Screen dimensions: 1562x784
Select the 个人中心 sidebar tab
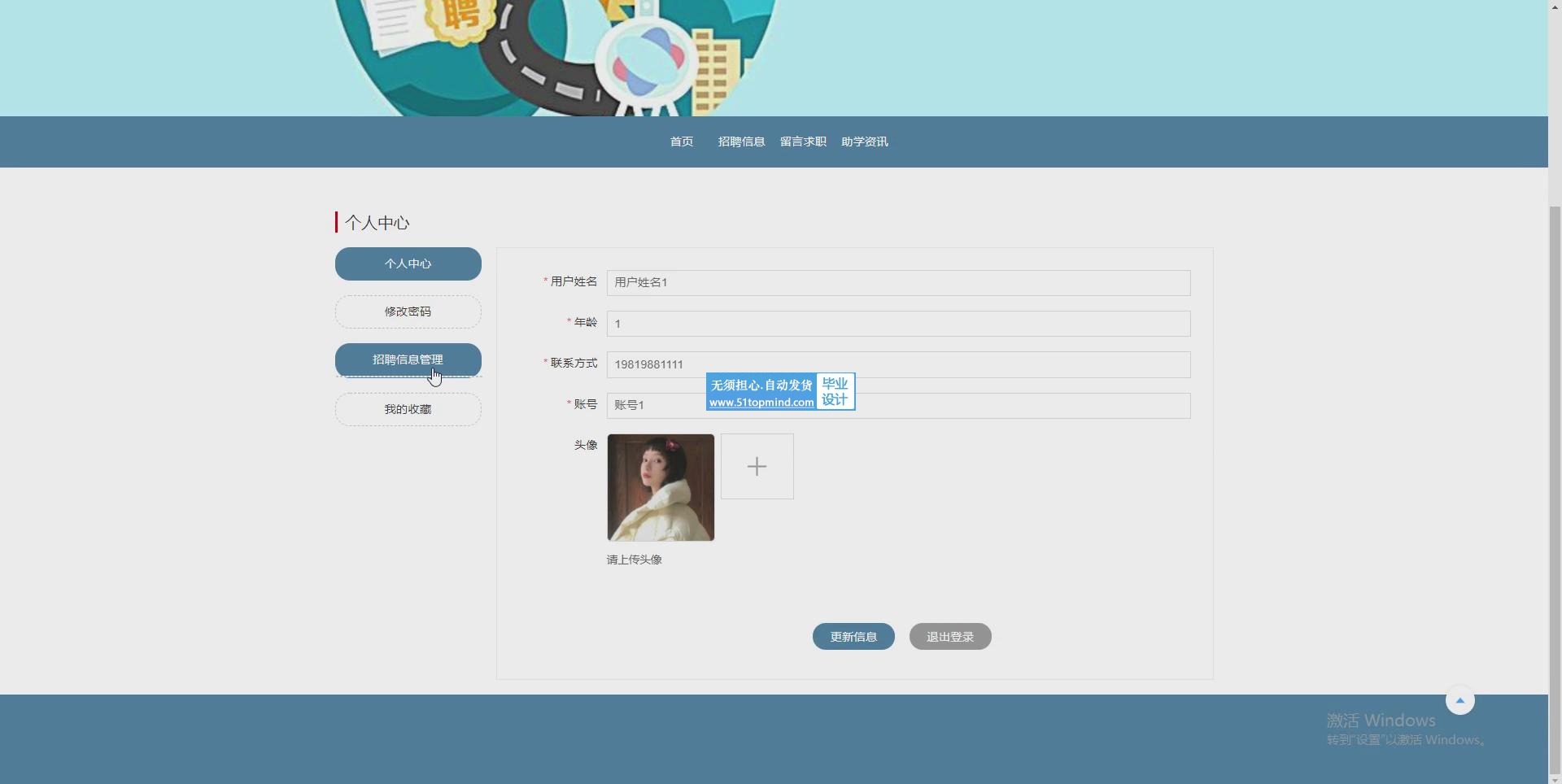point(408,264)
